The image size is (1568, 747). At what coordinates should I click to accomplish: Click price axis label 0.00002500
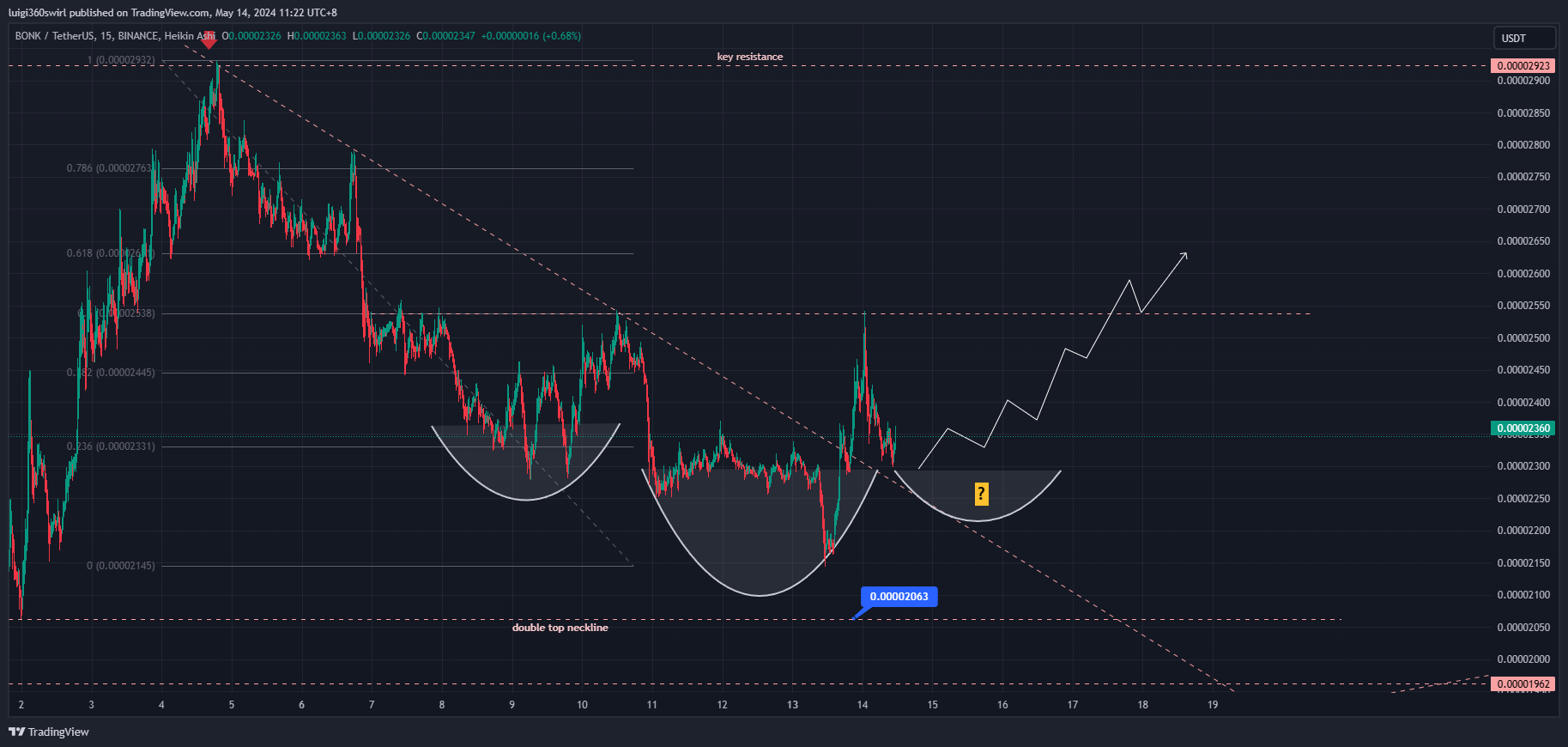coord(1523,338)
